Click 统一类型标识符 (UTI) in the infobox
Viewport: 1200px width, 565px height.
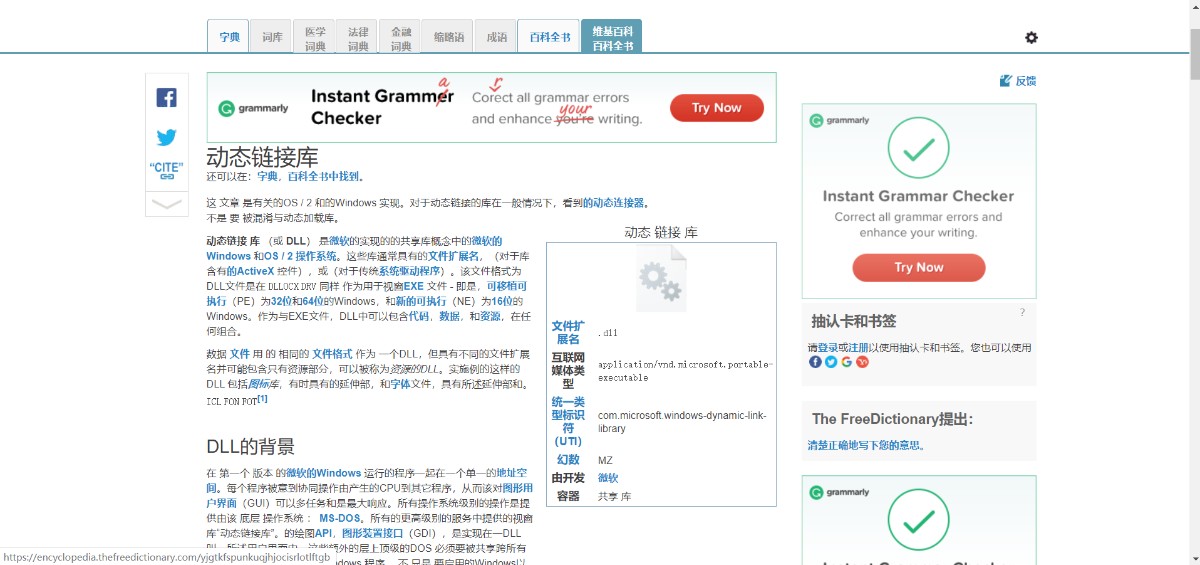click(x=568, y=421)
